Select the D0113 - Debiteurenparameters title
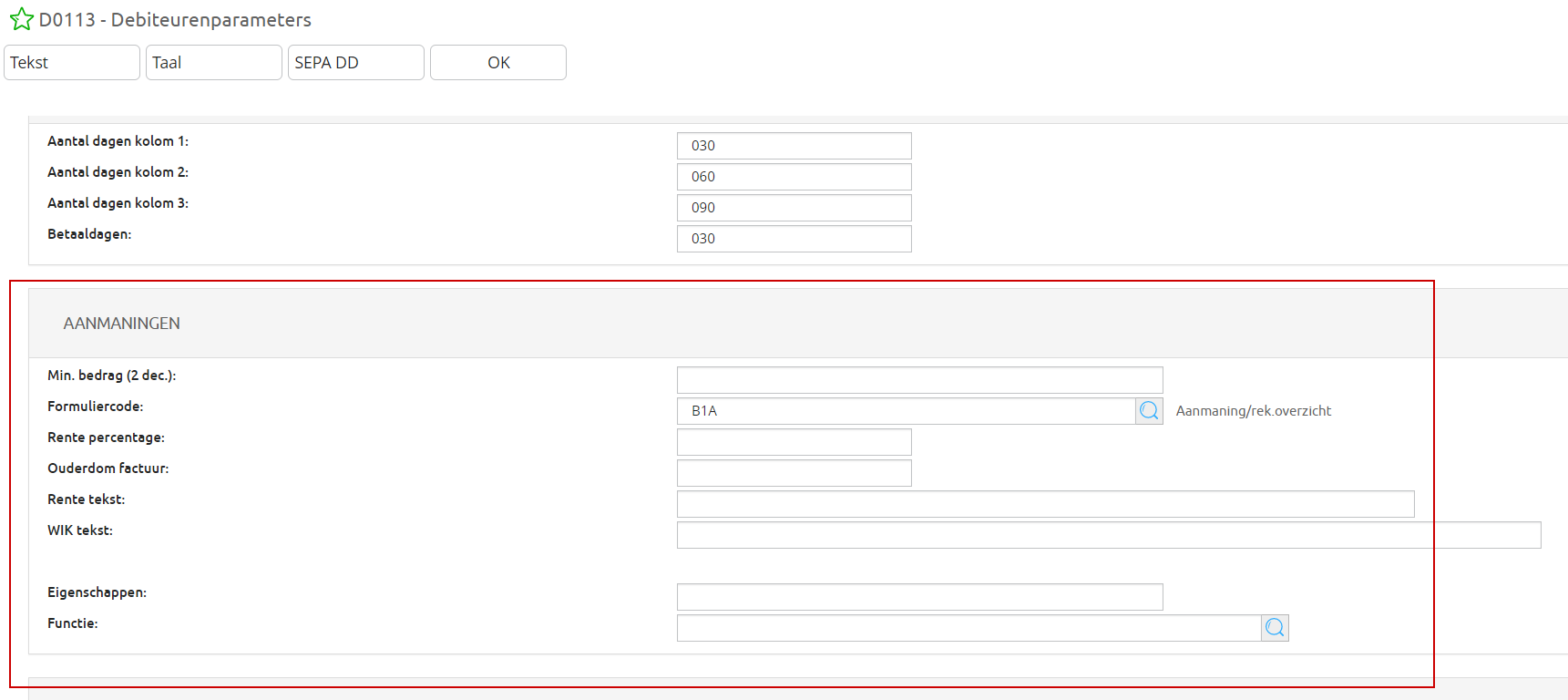The height and width of the screenshot is (700, 1568). pos(175,20)
